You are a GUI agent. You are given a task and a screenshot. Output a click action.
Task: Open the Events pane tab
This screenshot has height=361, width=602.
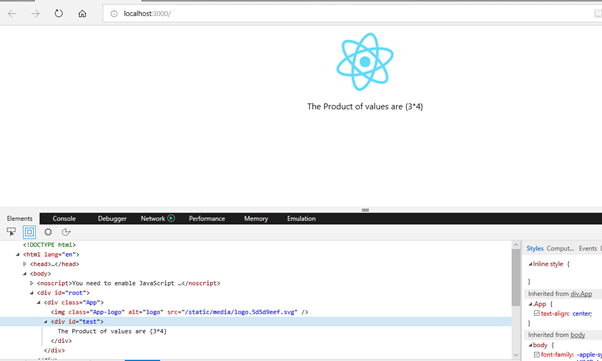coord(588,248)
